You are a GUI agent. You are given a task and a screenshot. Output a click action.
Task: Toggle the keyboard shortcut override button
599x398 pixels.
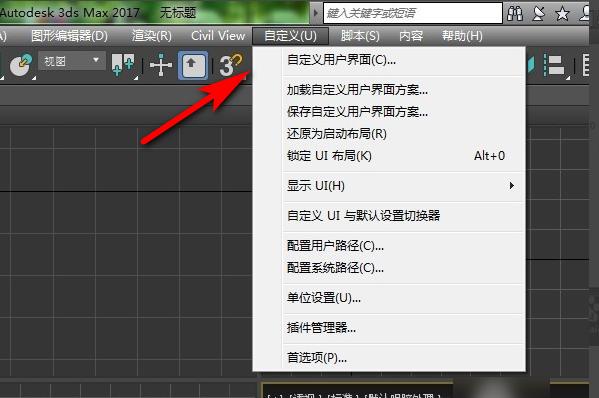click(x=193, y=65)
